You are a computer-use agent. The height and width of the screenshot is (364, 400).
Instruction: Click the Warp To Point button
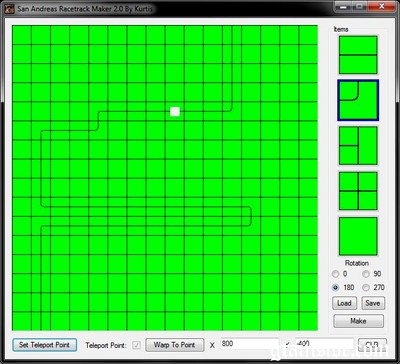pyautogui.click(x=175, y=345)
